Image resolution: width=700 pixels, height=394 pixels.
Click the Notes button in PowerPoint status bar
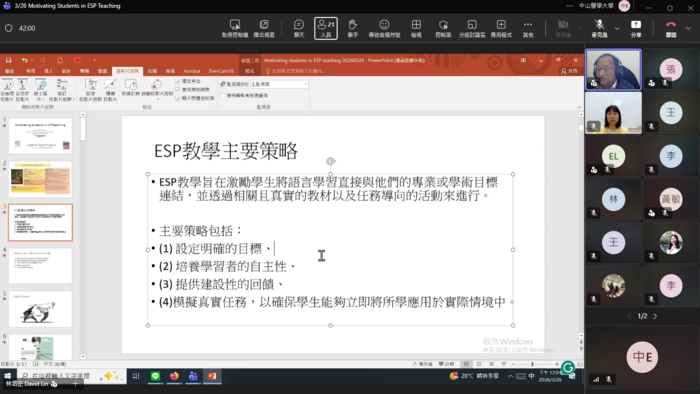[422, 364]
